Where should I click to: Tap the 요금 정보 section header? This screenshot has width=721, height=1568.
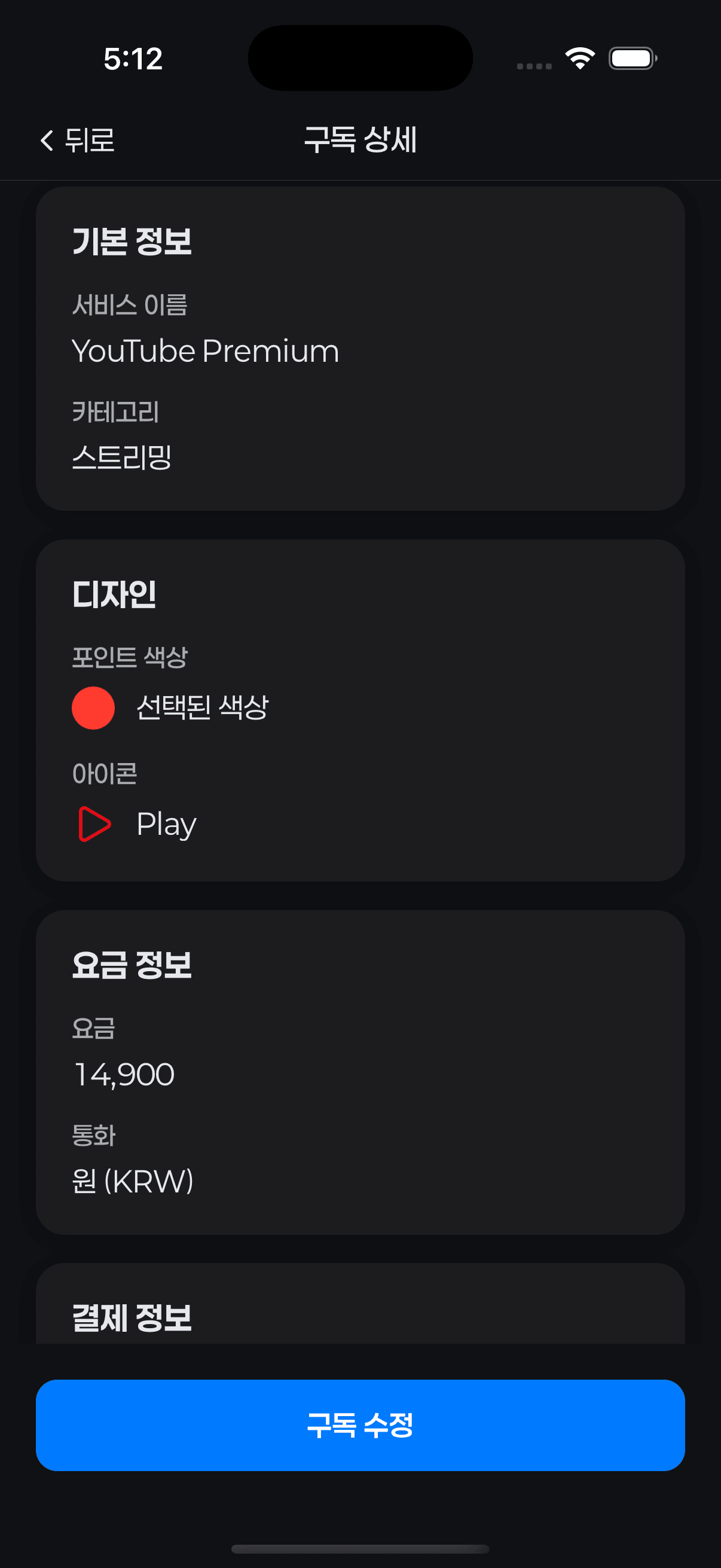(132, 965)
